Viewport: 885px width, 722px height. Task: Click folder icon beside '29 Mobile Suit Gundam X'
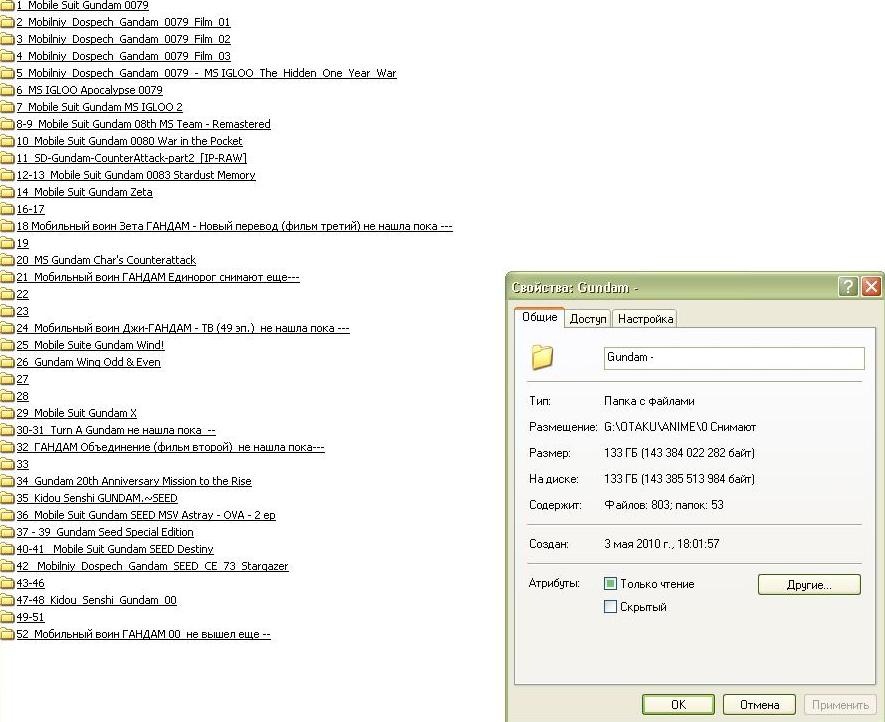pos(7,413)
